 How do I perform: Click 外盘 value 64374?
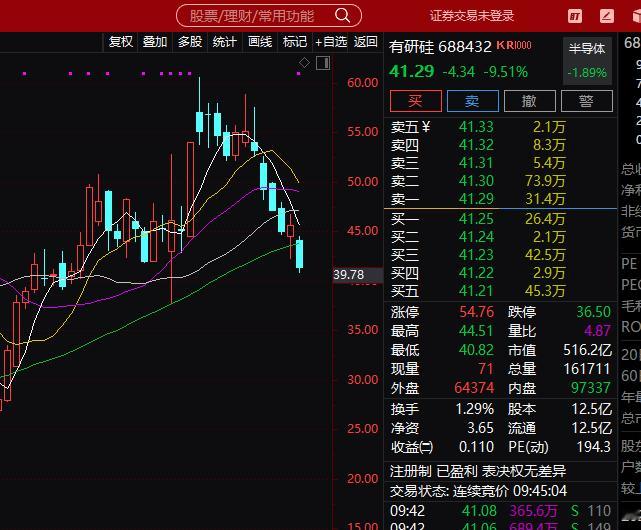point(475,388)
